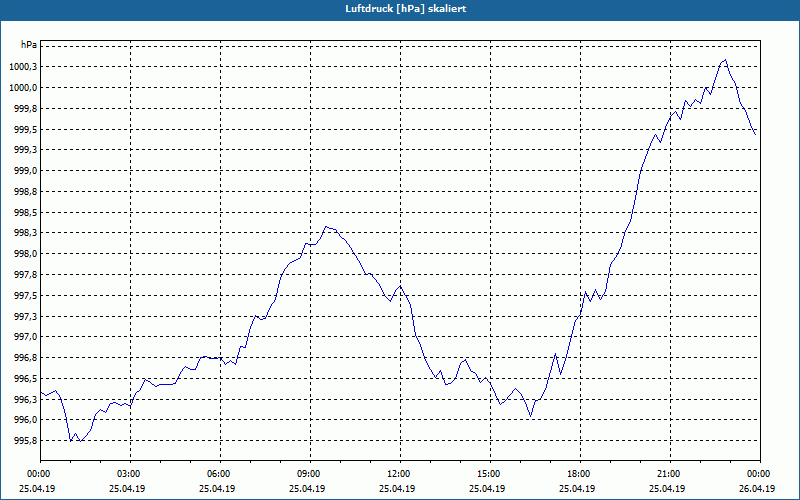This screenshot has height=500, width=800.
Task: Click the 21:00 x-axis label
Action: 670,474
